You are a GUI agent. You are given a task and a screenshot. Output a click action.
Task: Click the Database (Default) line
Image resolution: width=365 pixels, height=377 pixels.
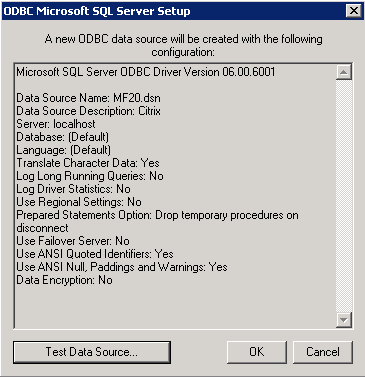coord(62,137)
